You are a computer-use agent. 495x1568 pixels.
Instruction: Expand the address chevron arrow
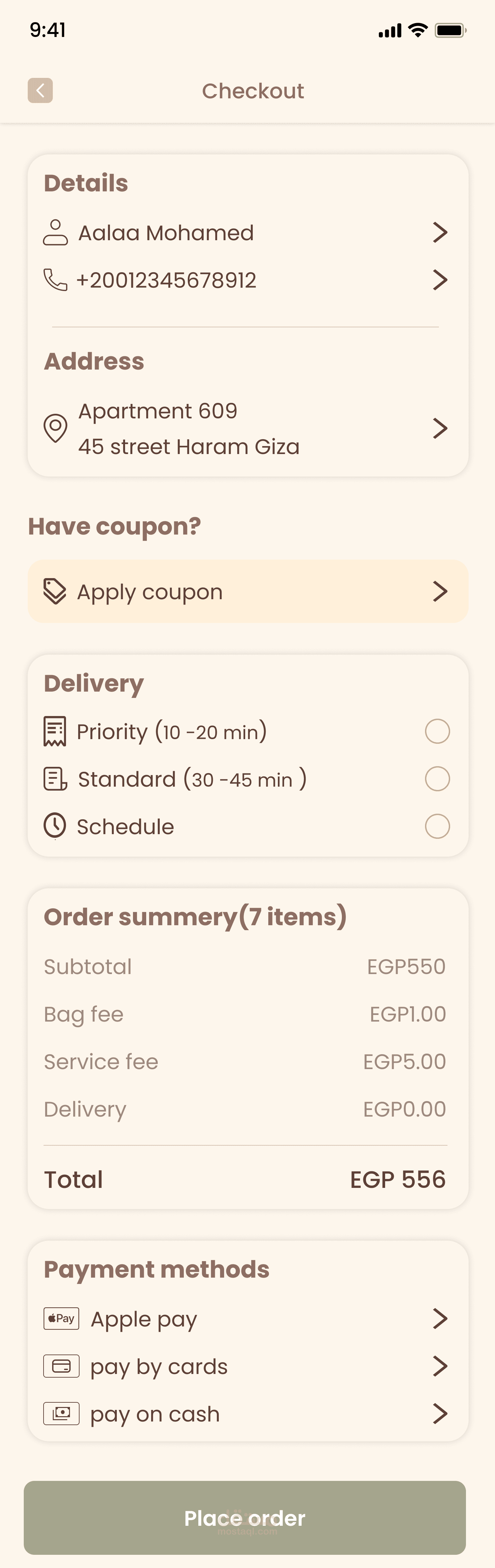(x=440, y=428)
